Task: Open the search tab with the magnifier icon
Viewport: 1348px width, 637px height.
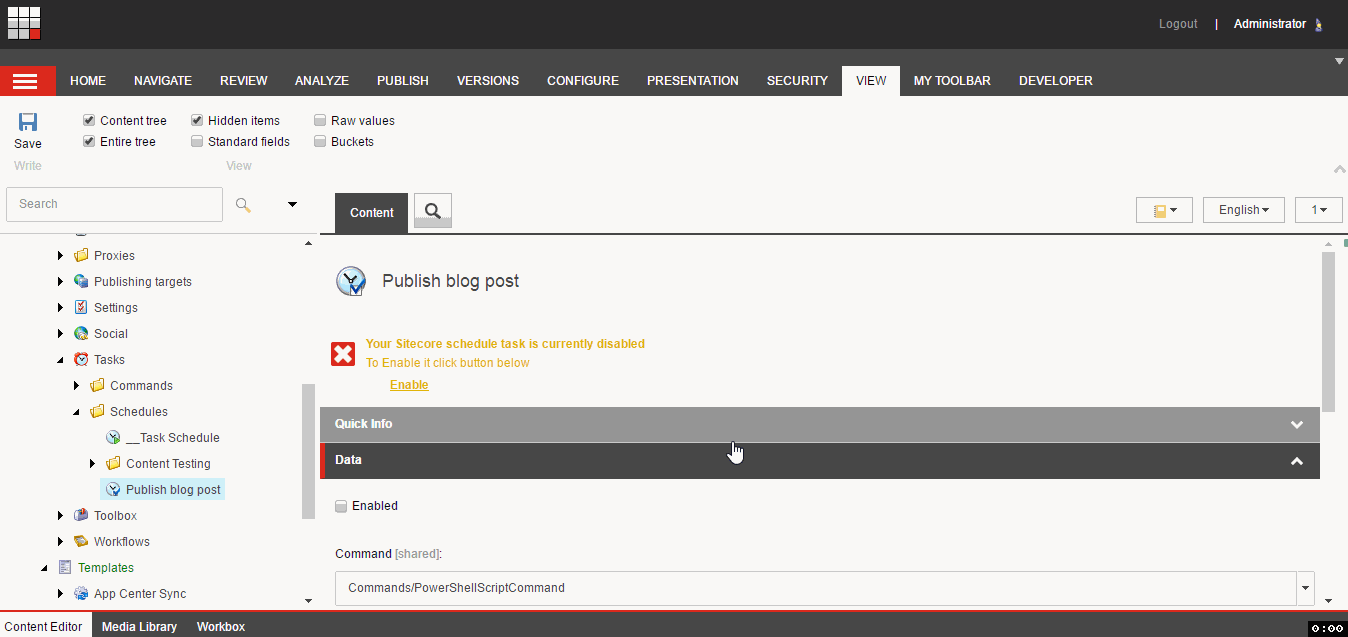Action: point(433,211)
